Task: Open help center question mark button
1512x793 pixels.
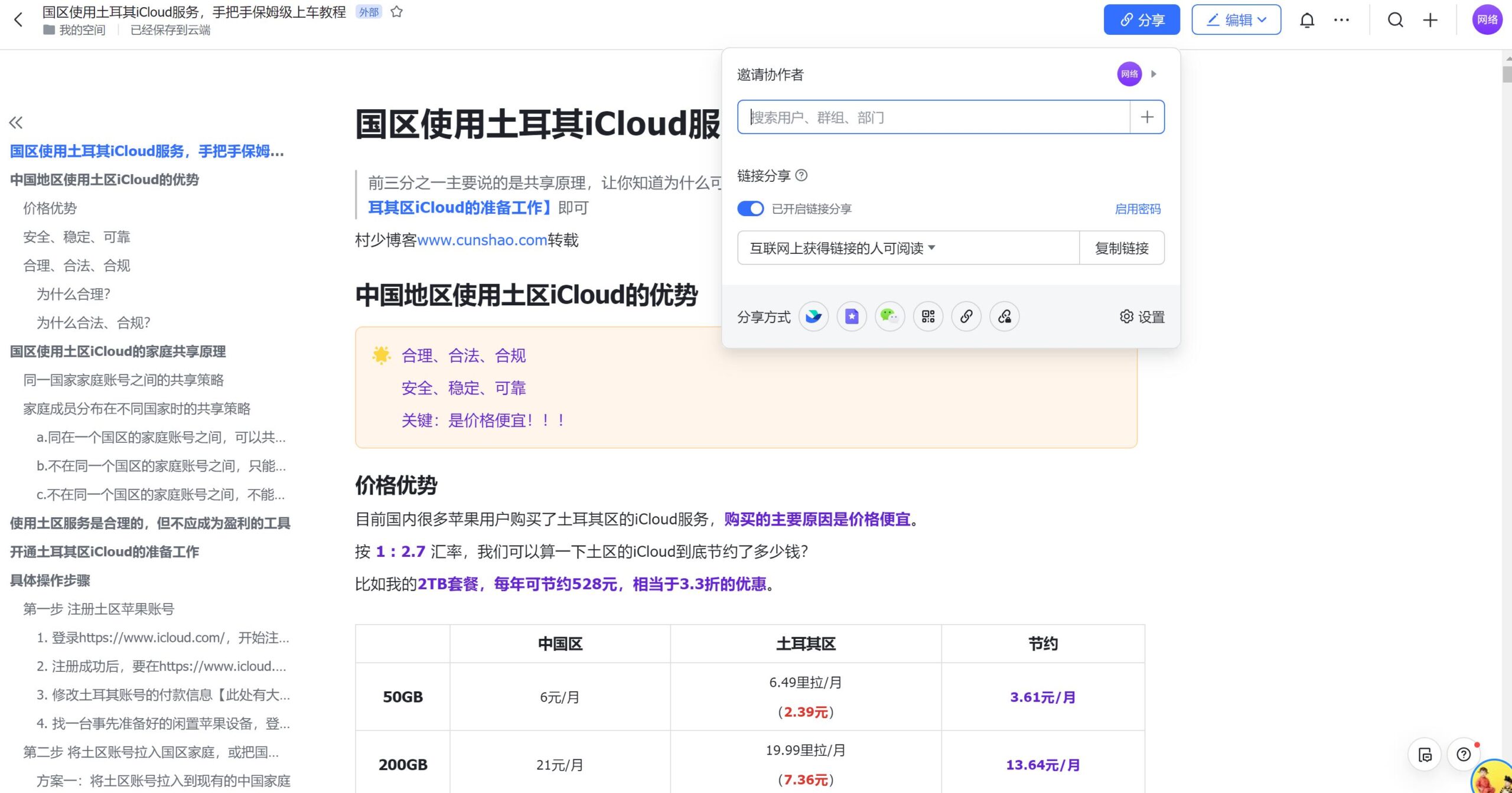Action: [1463, 755]
